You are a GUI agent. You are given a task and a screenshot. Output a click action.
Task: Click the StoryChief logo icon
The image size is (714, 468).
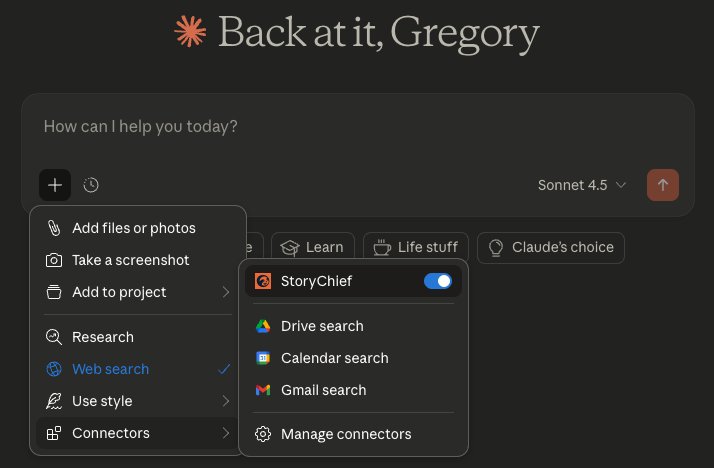tap(263, 281)
